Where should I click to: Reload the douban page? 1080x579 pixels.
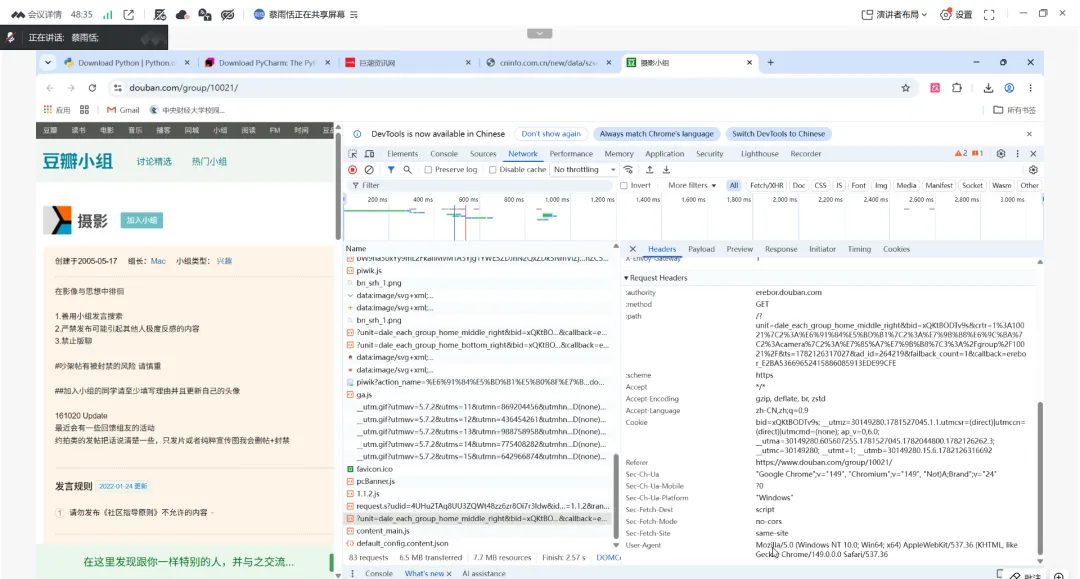tap(92, 87)
